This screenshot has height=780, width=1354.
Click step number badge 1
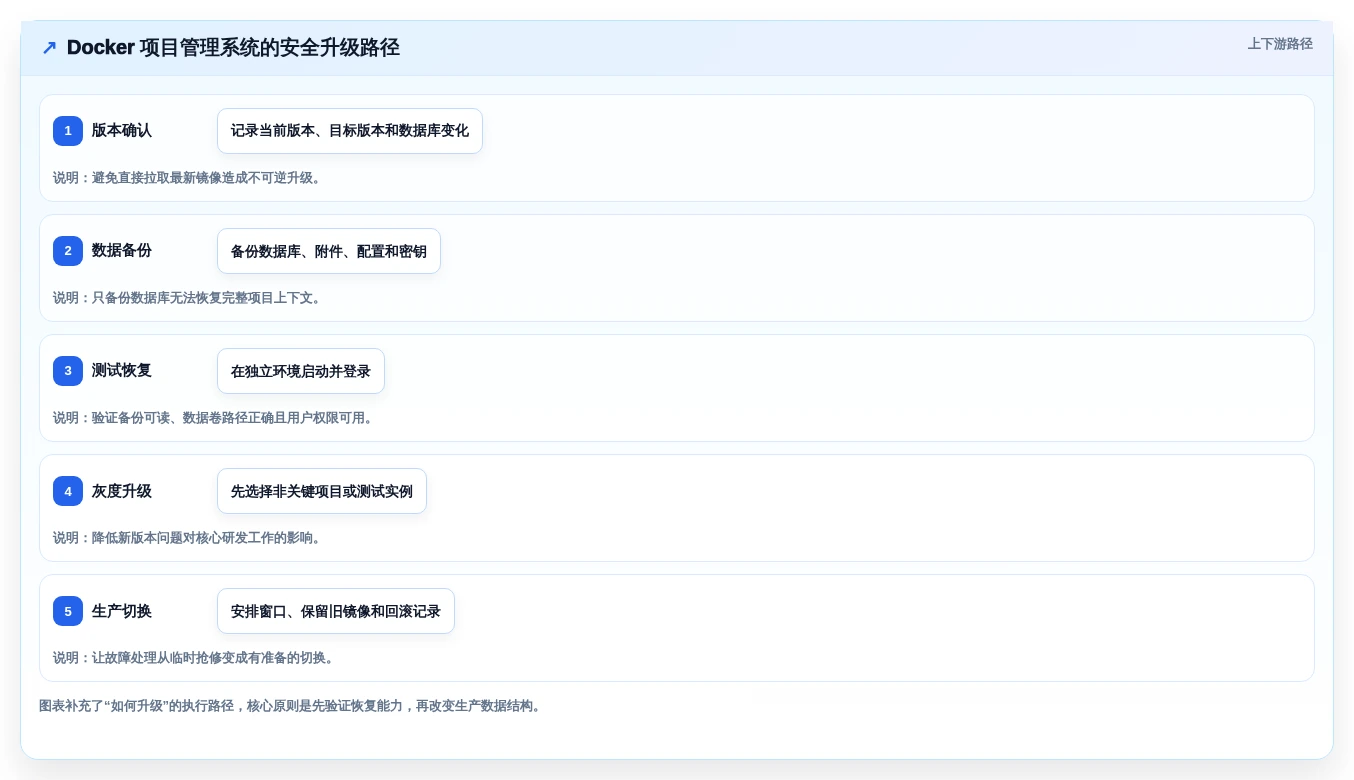tap(68, 131)
